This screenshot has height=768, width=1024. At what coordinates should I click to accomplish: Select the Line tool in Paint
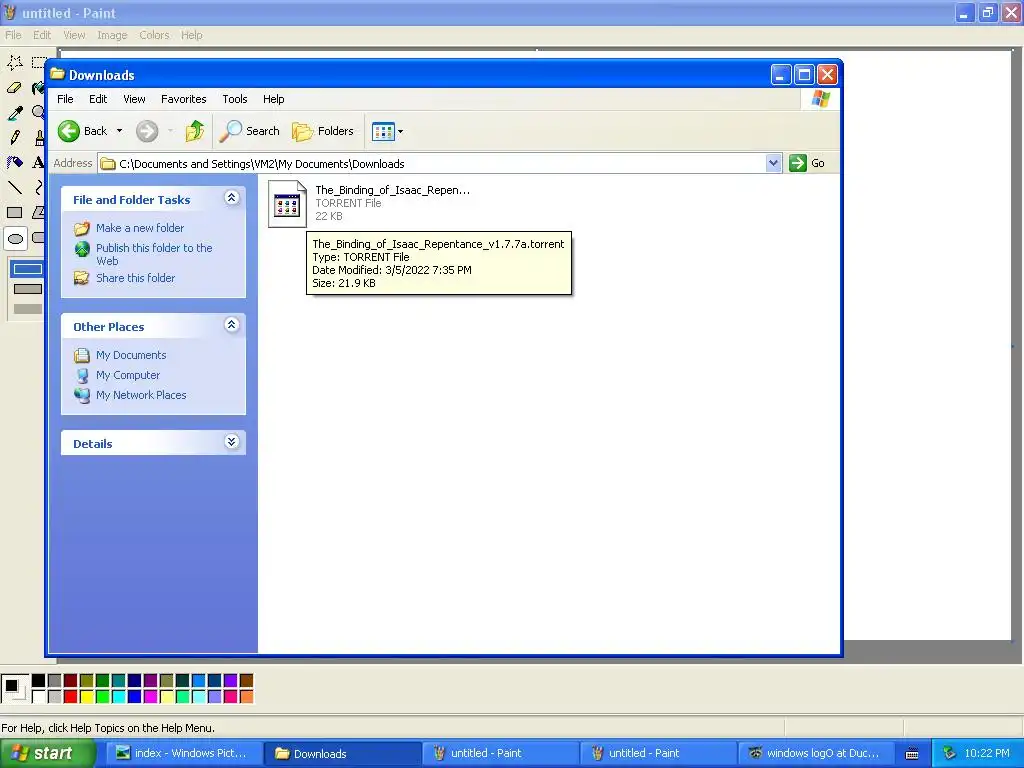point(14,188)
